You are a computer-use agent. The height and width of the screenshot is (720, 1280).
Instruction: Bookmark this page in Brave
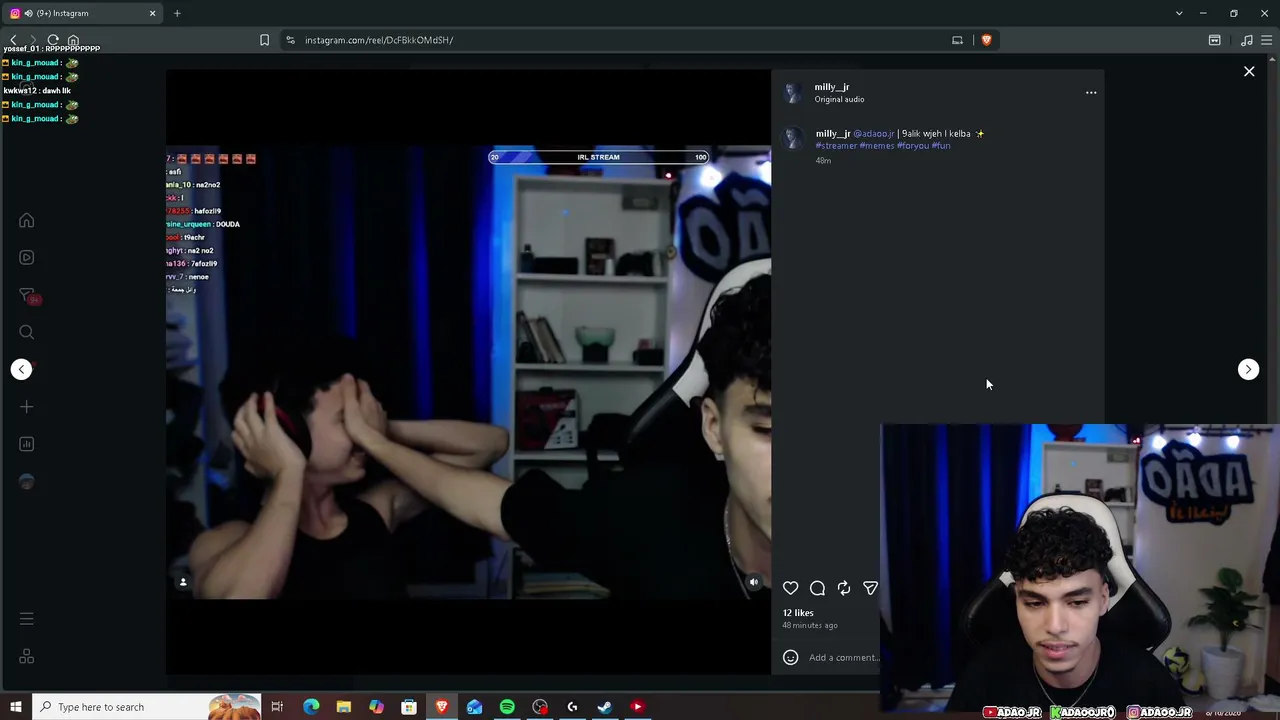tap(264, 40)
